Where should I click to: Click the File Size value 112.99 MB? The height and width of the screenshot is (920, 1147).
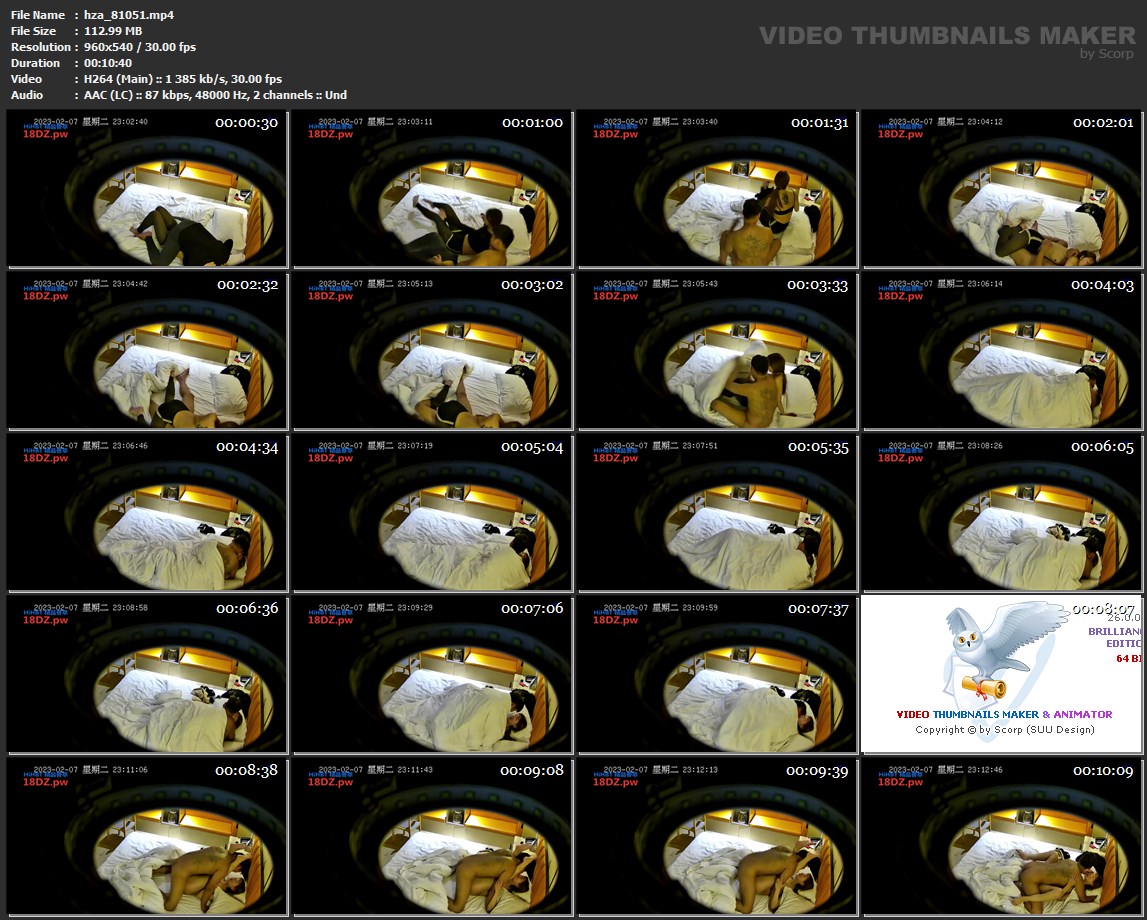point(113,31)
